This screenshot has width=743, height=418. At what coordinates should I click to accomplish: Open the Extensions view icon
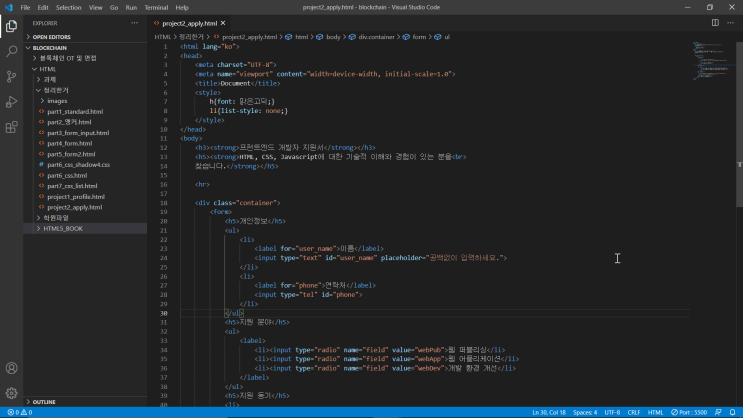pos(11,127)
